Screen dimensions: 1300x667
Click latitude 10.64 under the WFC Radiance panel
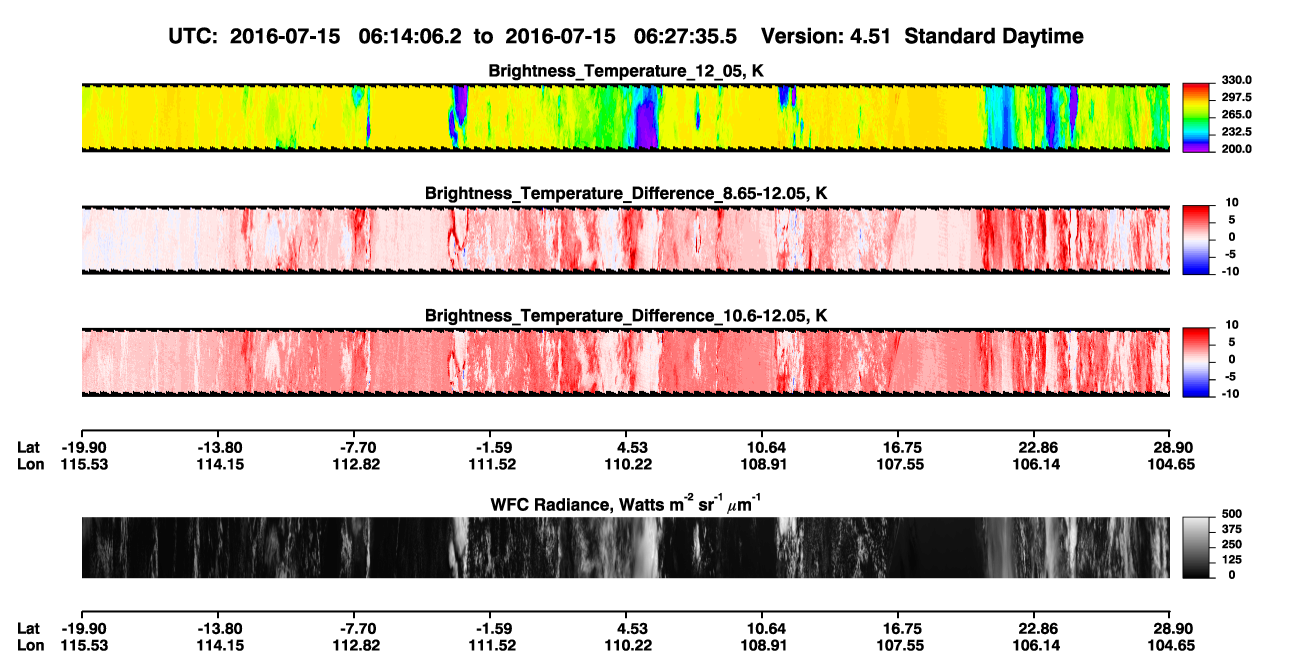pos(763,628)
